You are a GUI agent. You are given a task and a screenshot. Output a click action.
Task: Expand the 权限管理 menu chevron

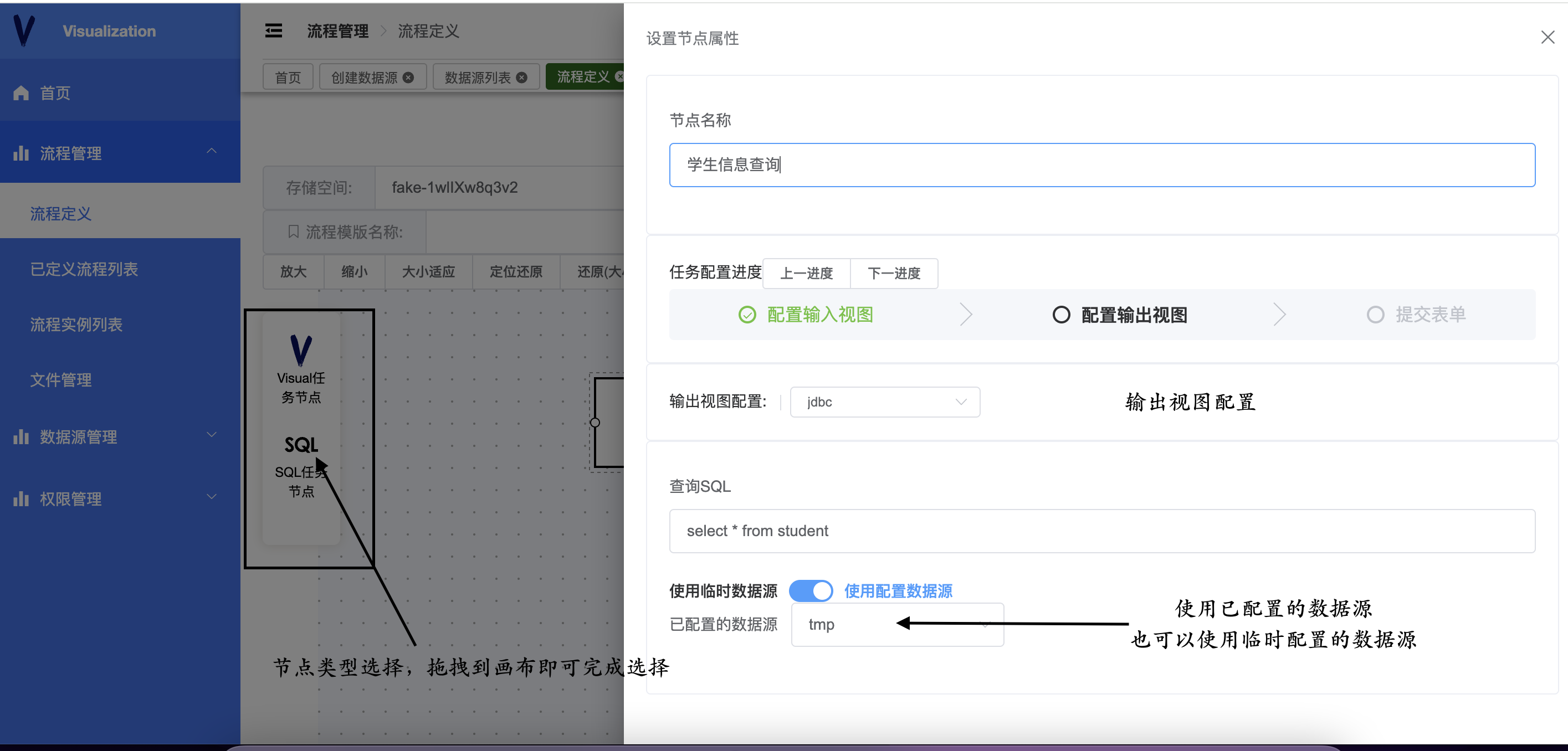point(212,497)
